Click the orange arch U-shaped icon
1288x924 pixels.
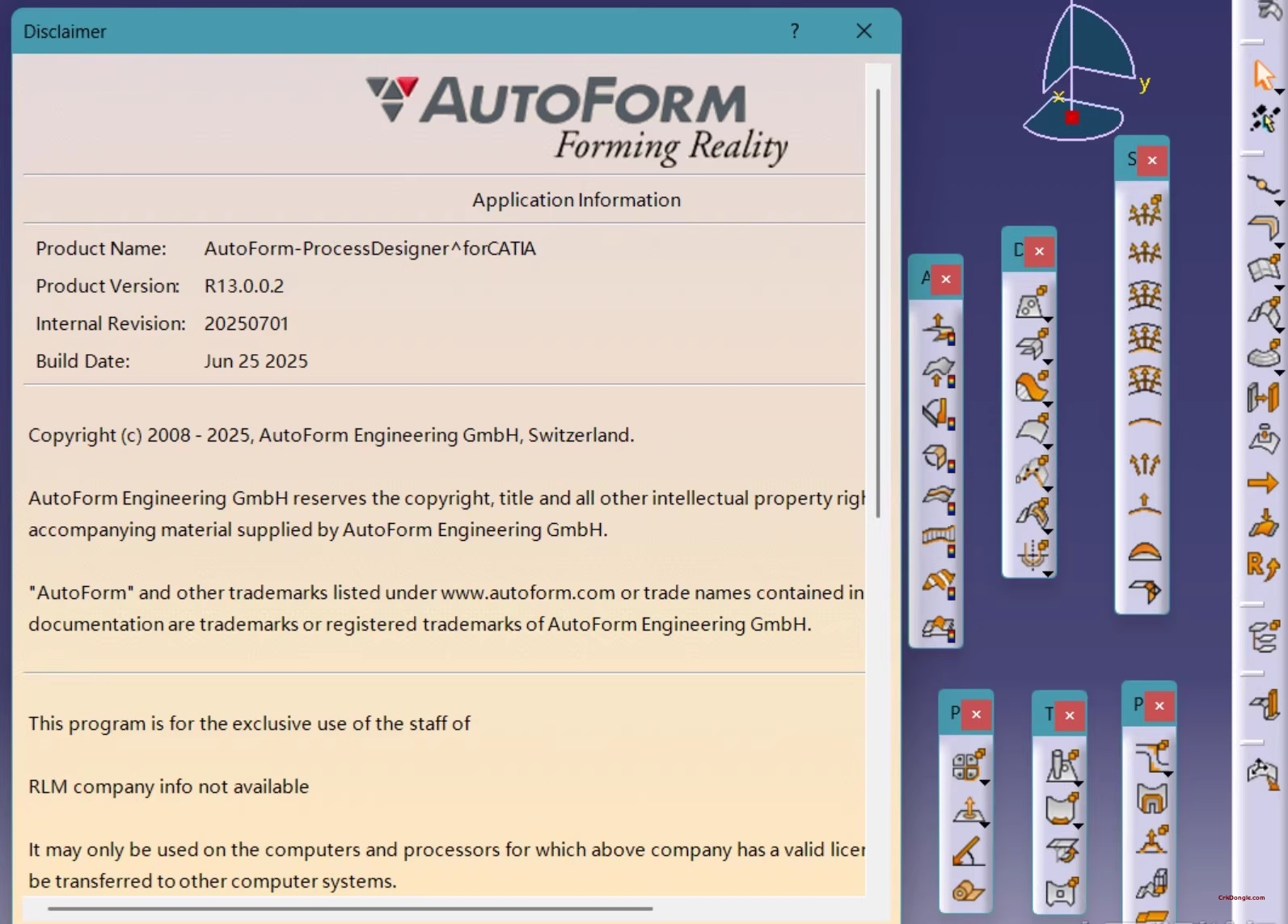click(1152, 799)
